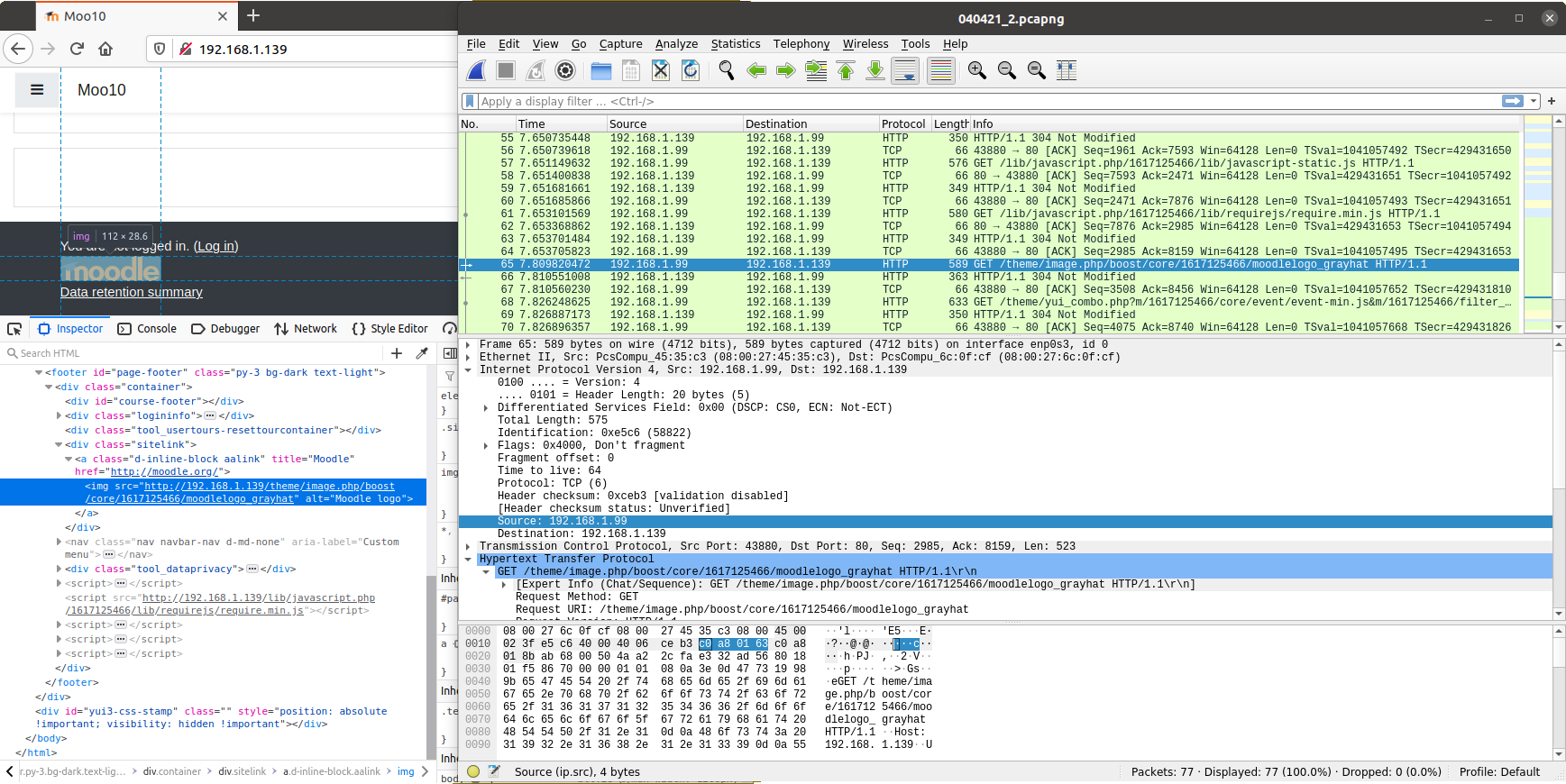Collapse Hypertext Transfer Protocol section
The image size is (1566, 784).
tap(468, 559)
